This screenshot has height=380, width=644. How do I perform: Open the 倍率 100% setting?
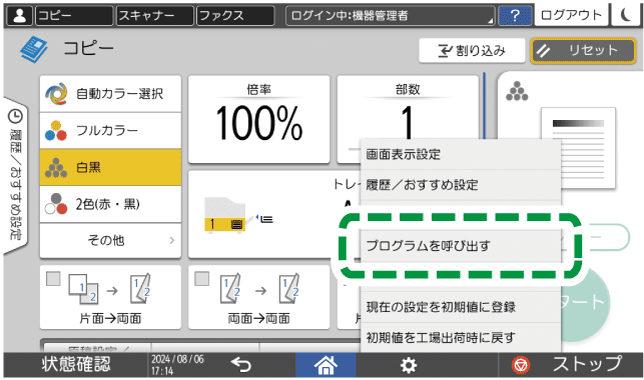click(259, 119)
